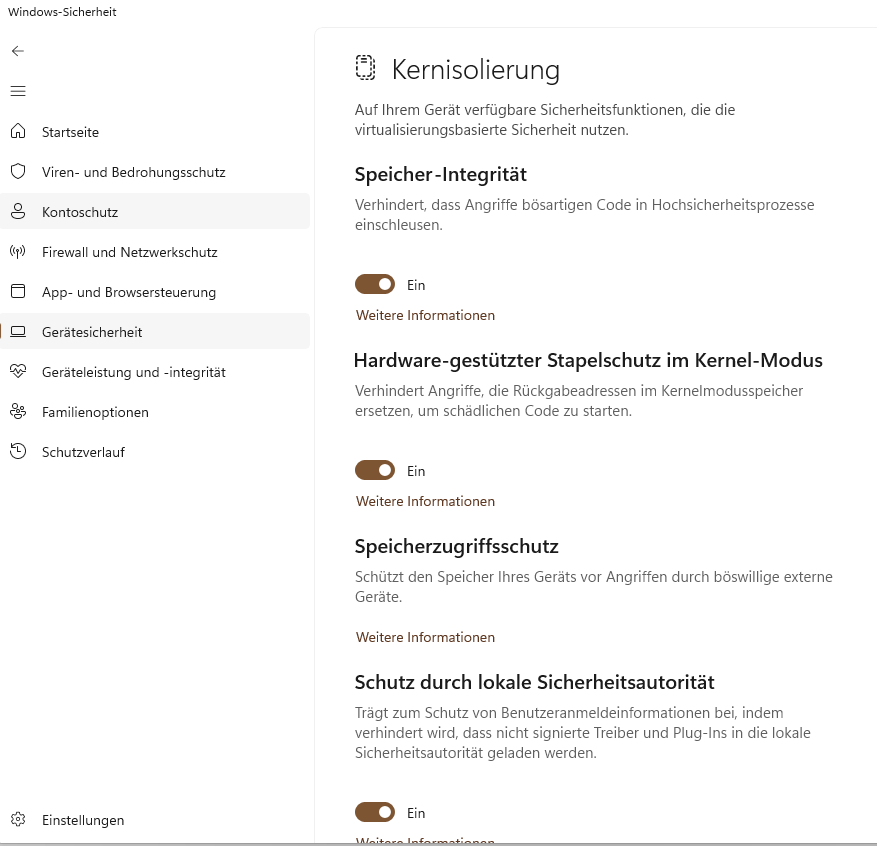Click the App- und Browsersteuerung window icon
The image size is (877, 846).
coord(17,292)
